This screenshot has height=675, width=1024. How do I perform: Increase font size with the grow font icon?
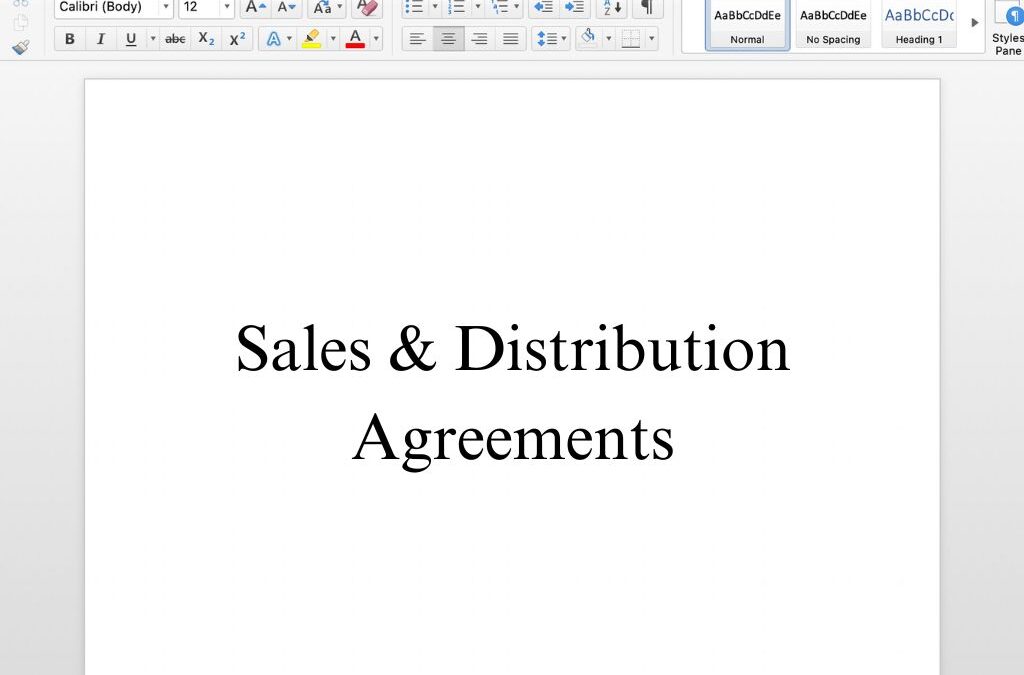(x=255, y=8)
